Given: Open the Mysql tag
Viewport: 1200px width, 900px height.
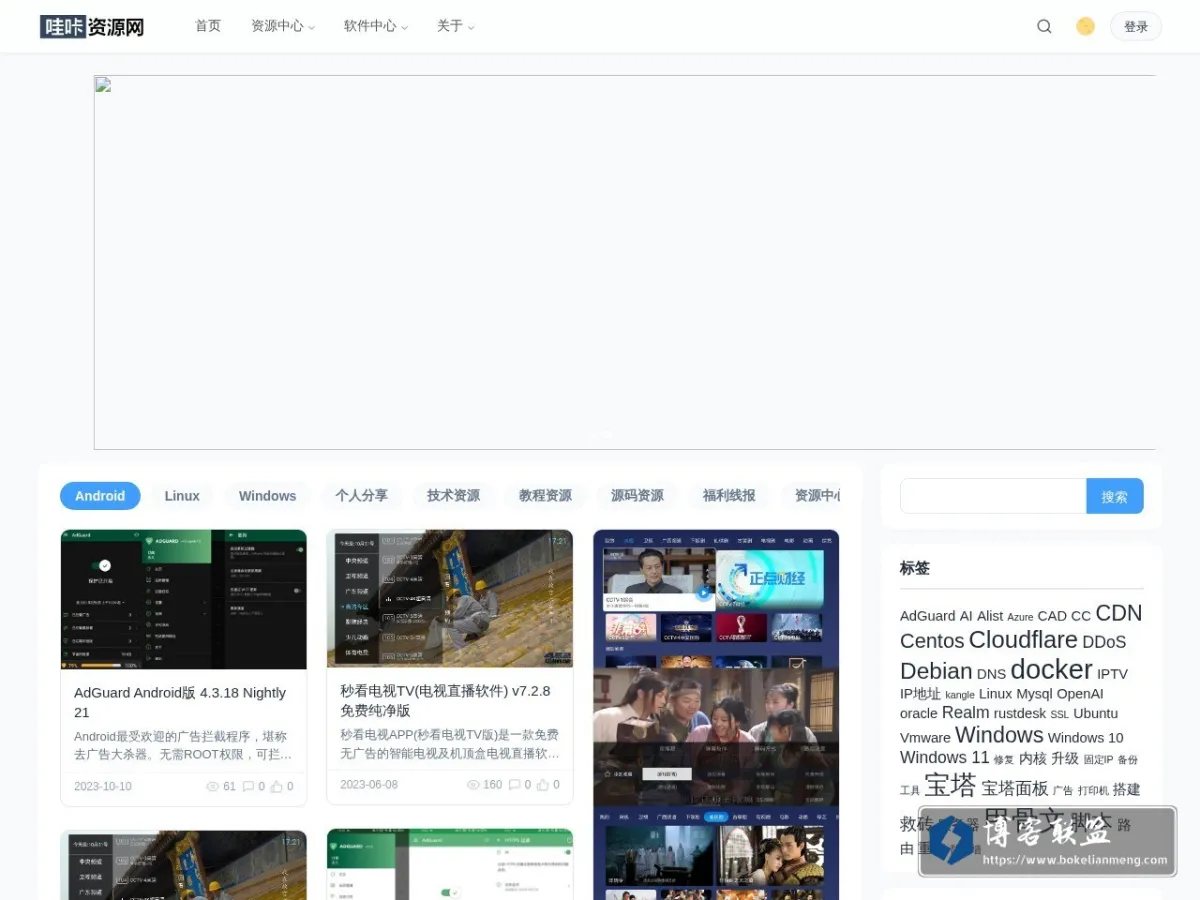Looking at the screenshot, I should click(x=1034, y=694).
